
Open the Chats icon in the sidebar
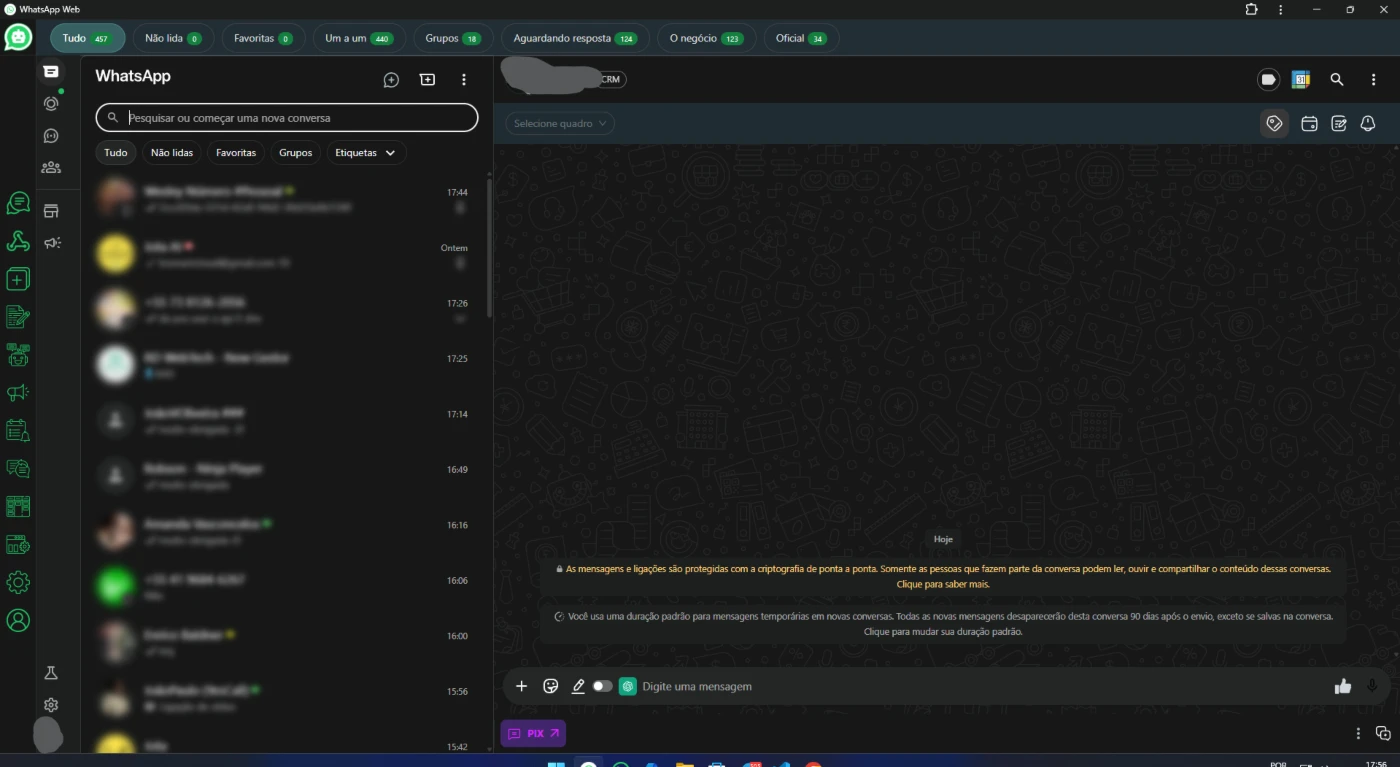coord(51,71)
